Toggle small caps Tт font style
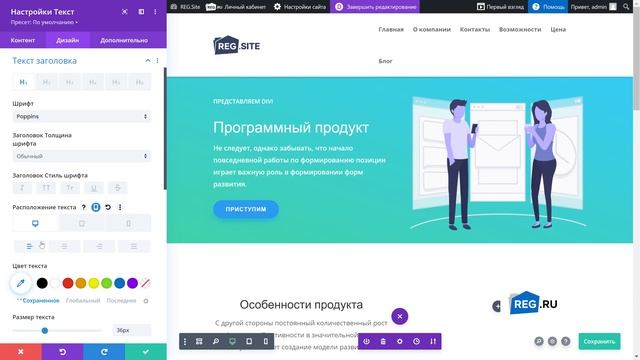640x360 pixels. (x=70, y=188)
